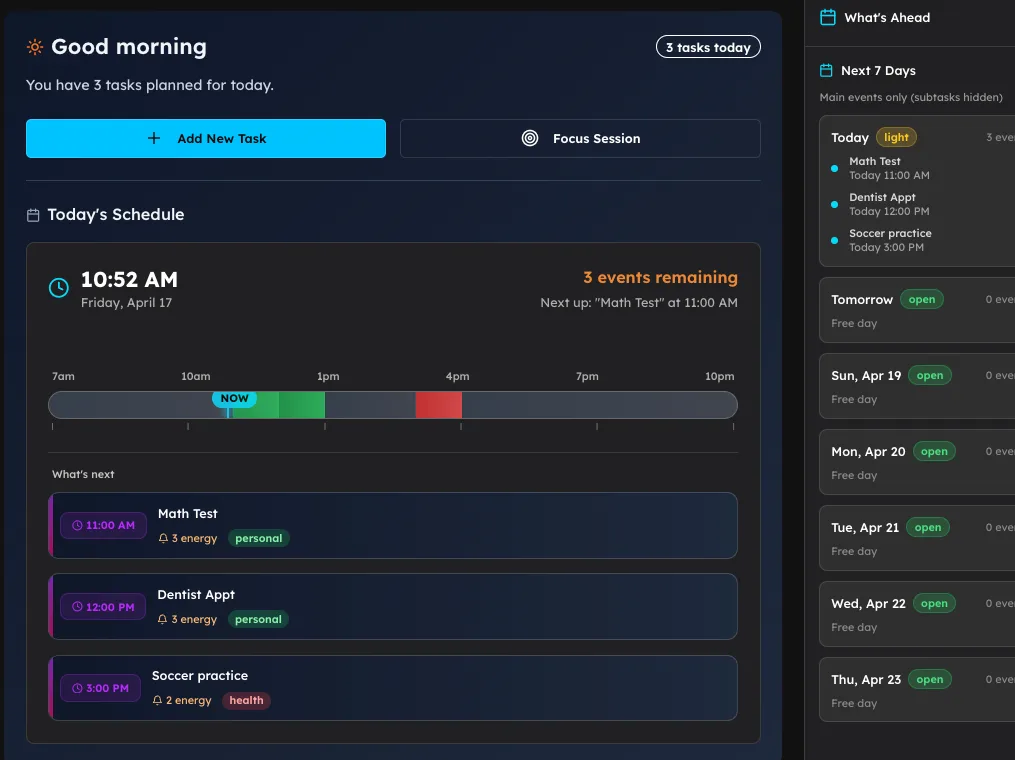Image resolution: width=1015 pixels, height=760 pixels.
Task: Click the 'Friday, April 17' date text
Action: pos(126,302)
